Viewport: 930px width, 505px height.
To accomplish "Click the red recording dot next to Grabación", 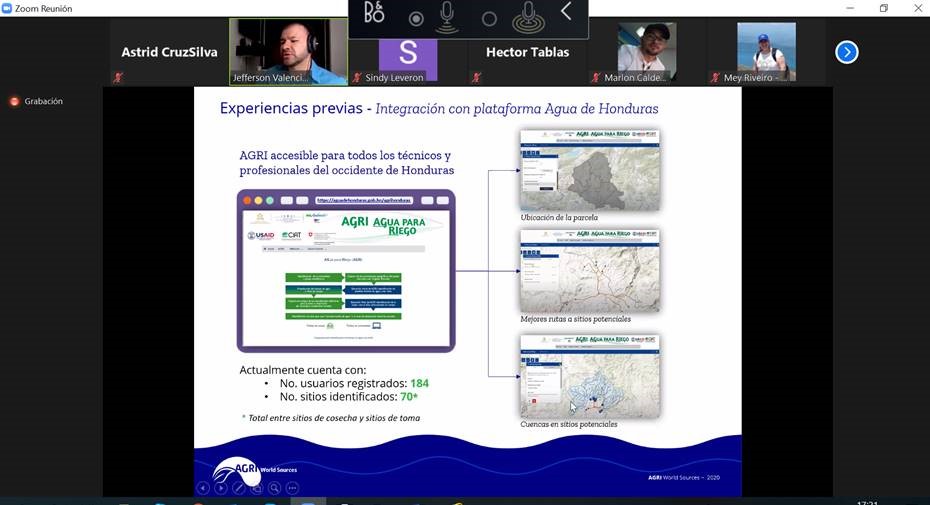I will click(14, 101).
